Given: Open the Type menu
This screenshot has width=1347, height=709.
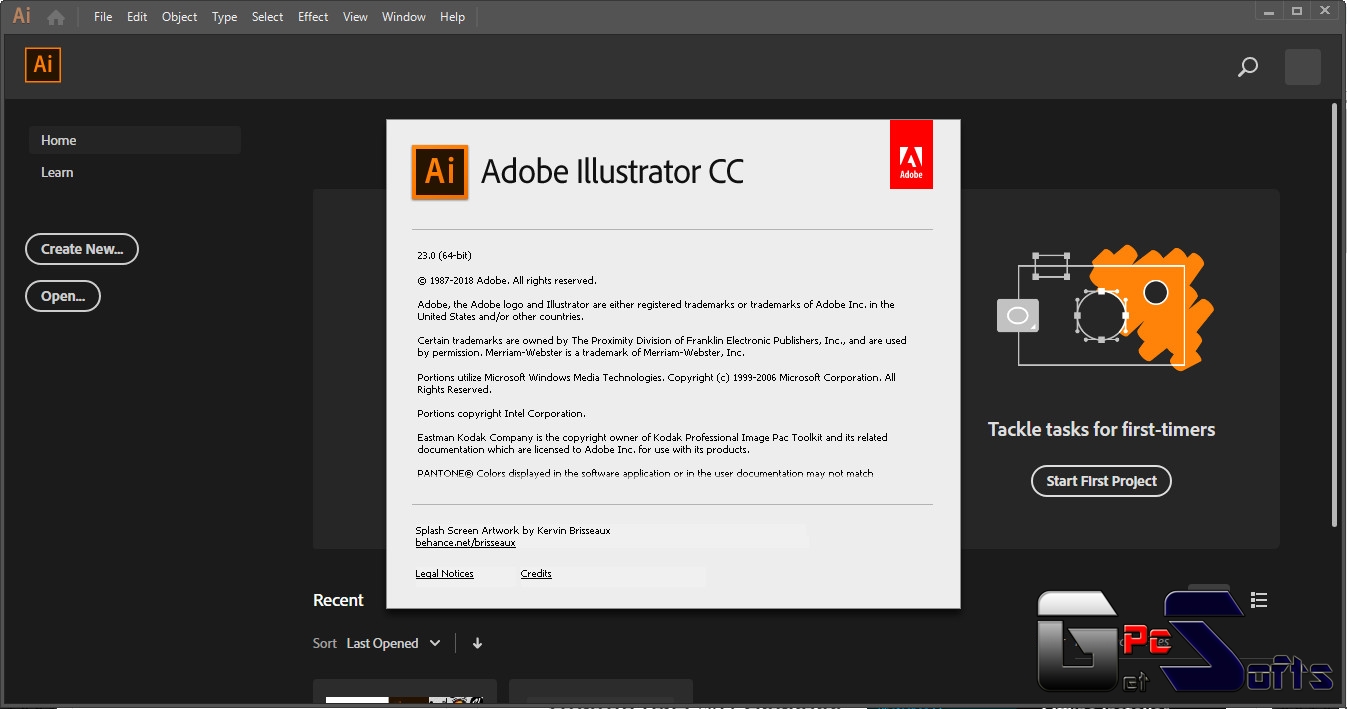Looking at the screenshot, I should coord(225,17).
